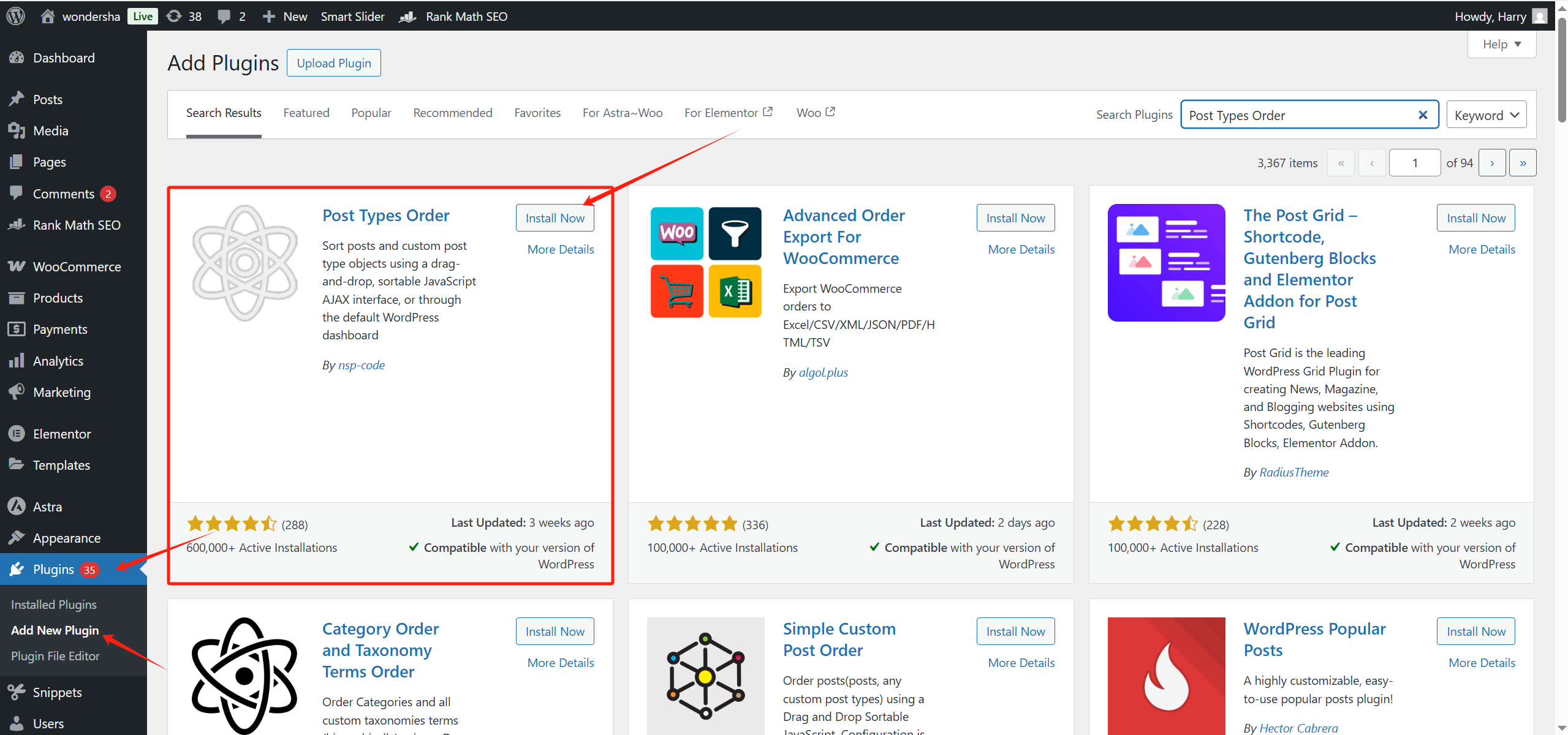Click the Appearance paintbrush sidebar icon
This screenshot has width=1568, height=735.
pos(17,537)
